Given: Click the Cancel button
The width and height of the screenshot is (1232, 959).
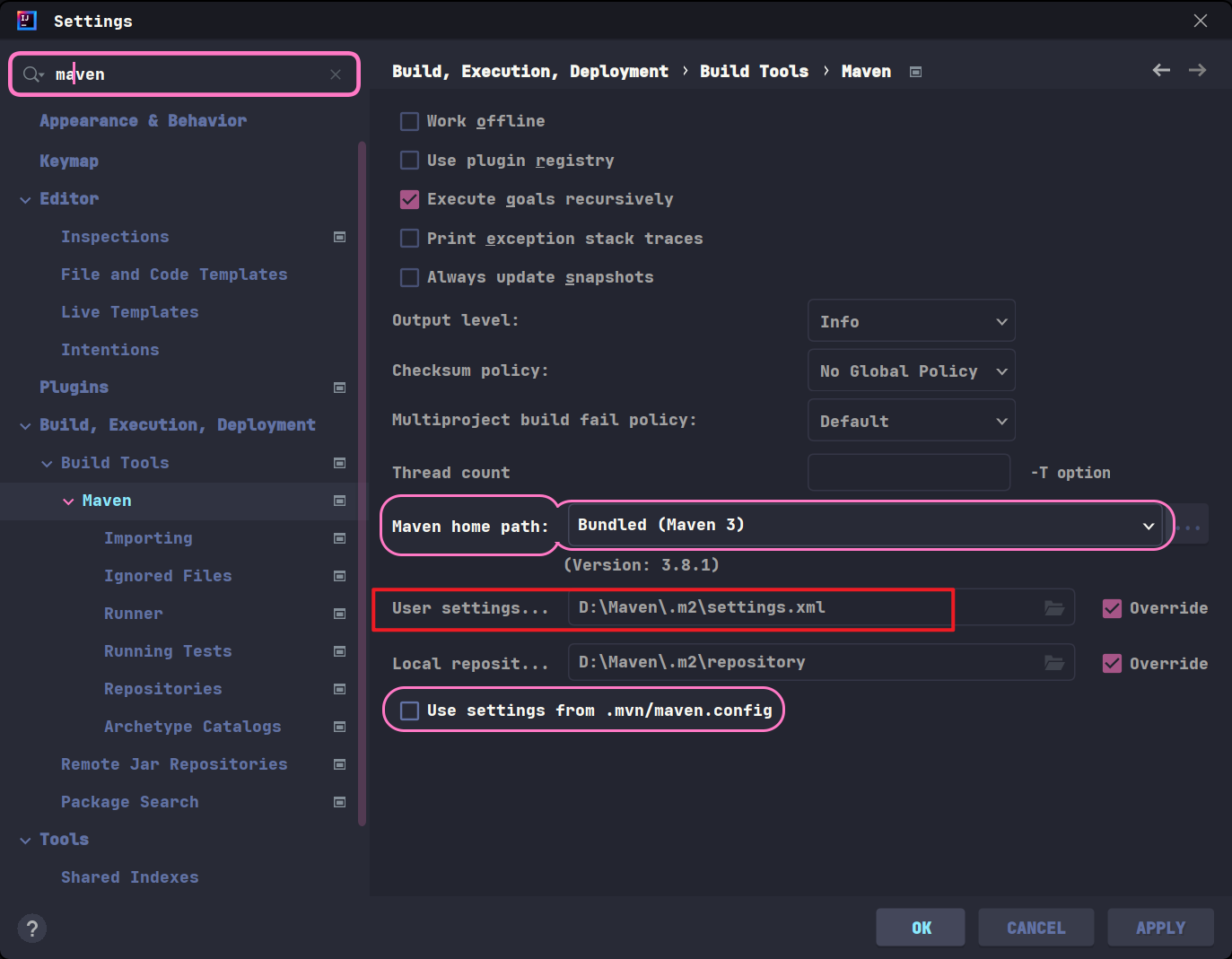Looking at the screenshot, I should pyautogui.click(x=1036, y=928).
